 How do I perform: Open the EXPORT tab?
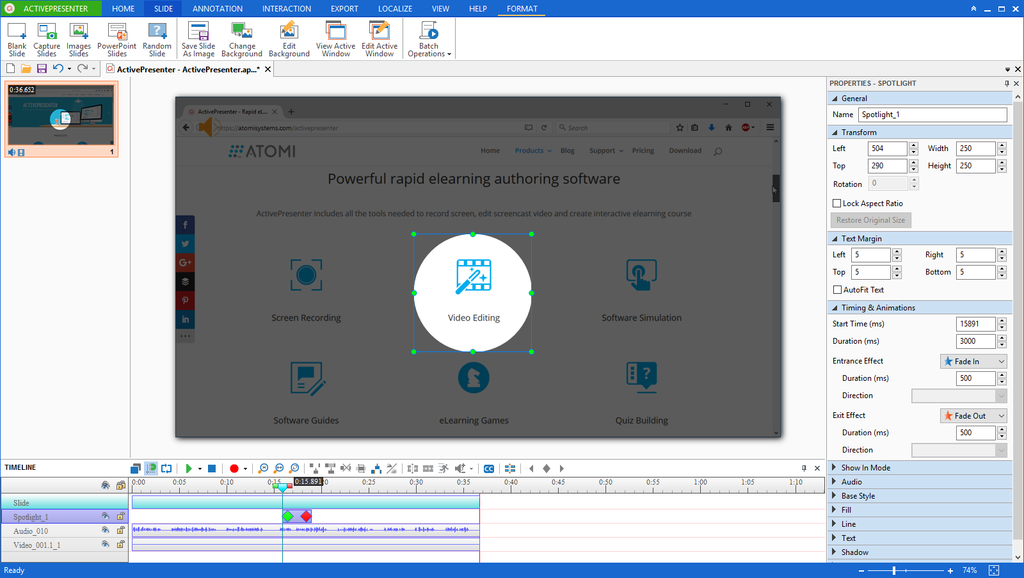point(344,8)
